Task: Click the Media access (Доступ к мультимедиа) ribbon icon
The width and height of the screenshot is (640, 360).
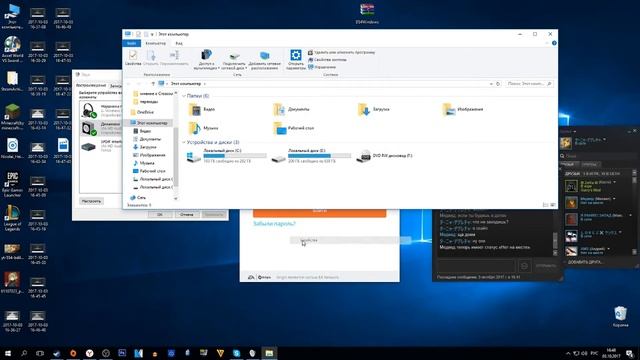Action: tap(206, 60)
